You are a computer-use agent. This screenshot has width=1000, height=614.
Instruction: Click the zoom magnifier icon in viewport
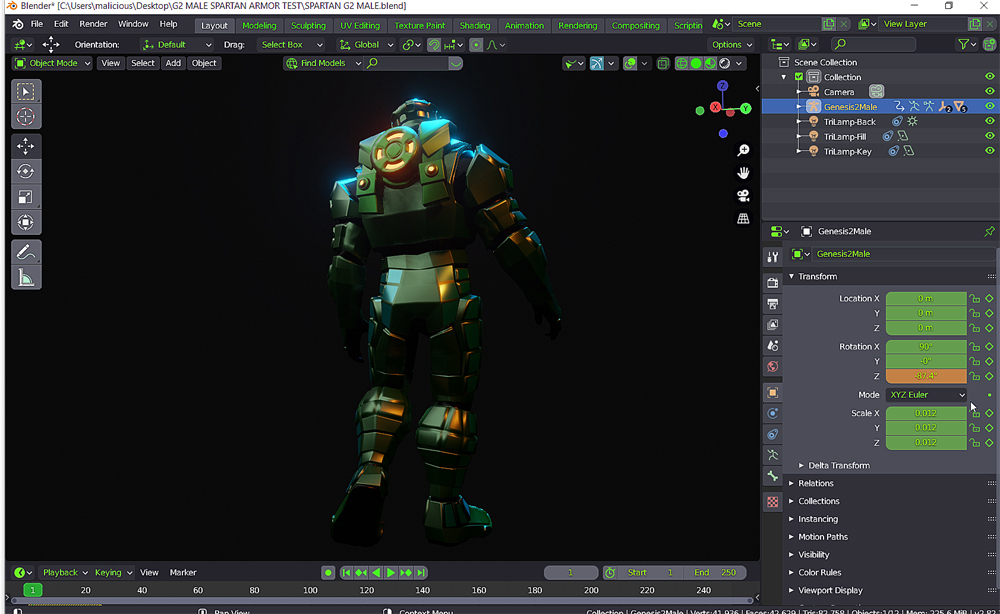point(743,150)
